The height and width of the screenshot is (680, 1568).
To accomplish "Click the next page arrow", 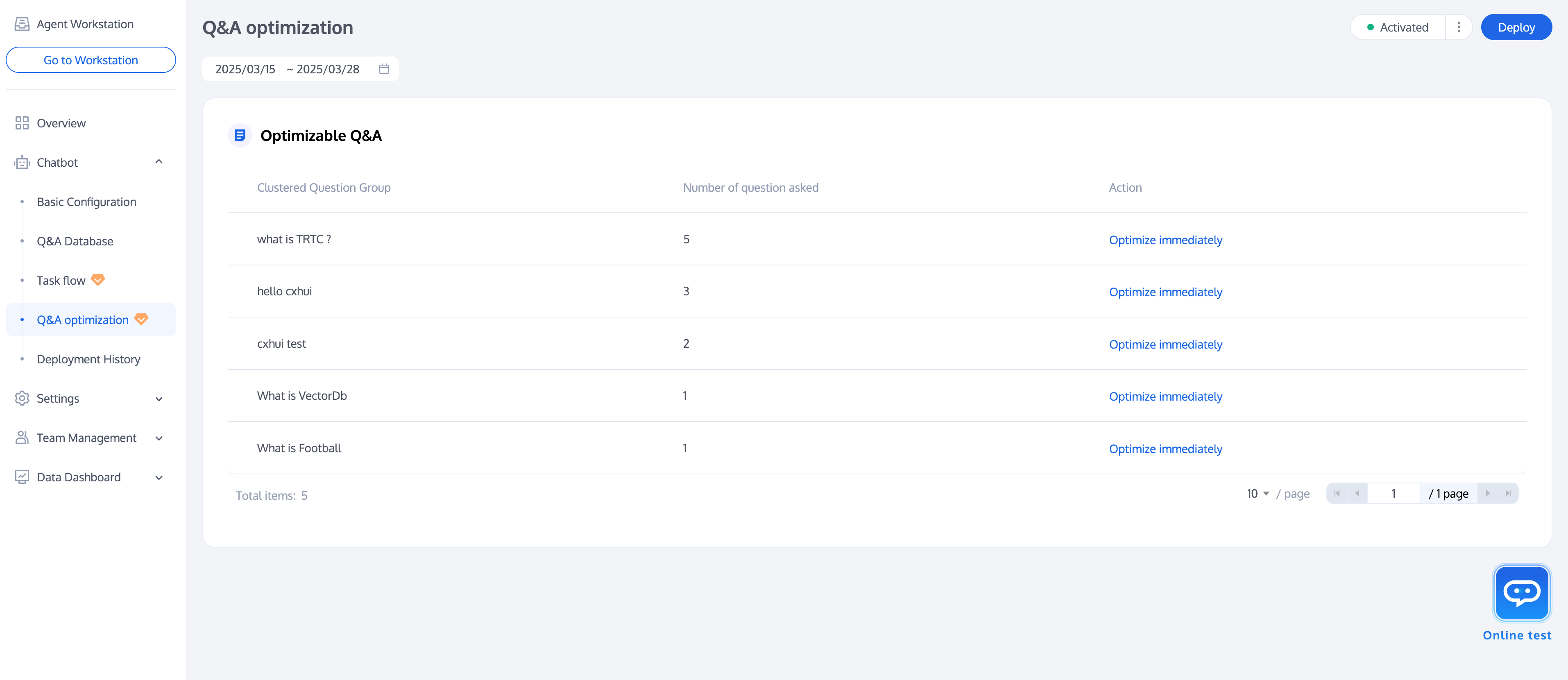I will pyautogui.click(x=1488, y=493).
